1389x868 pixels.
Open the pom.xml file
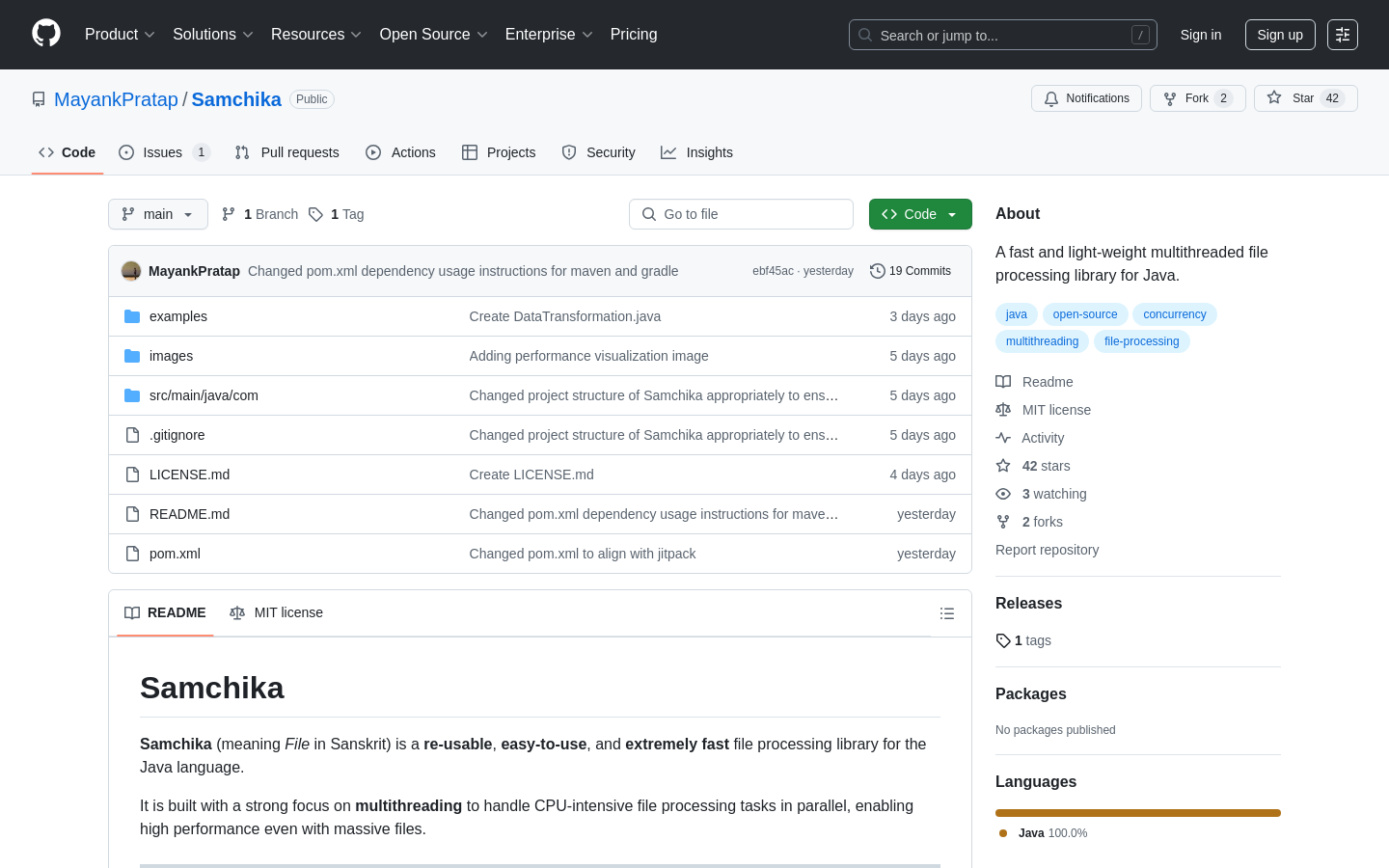click(175, 554)
